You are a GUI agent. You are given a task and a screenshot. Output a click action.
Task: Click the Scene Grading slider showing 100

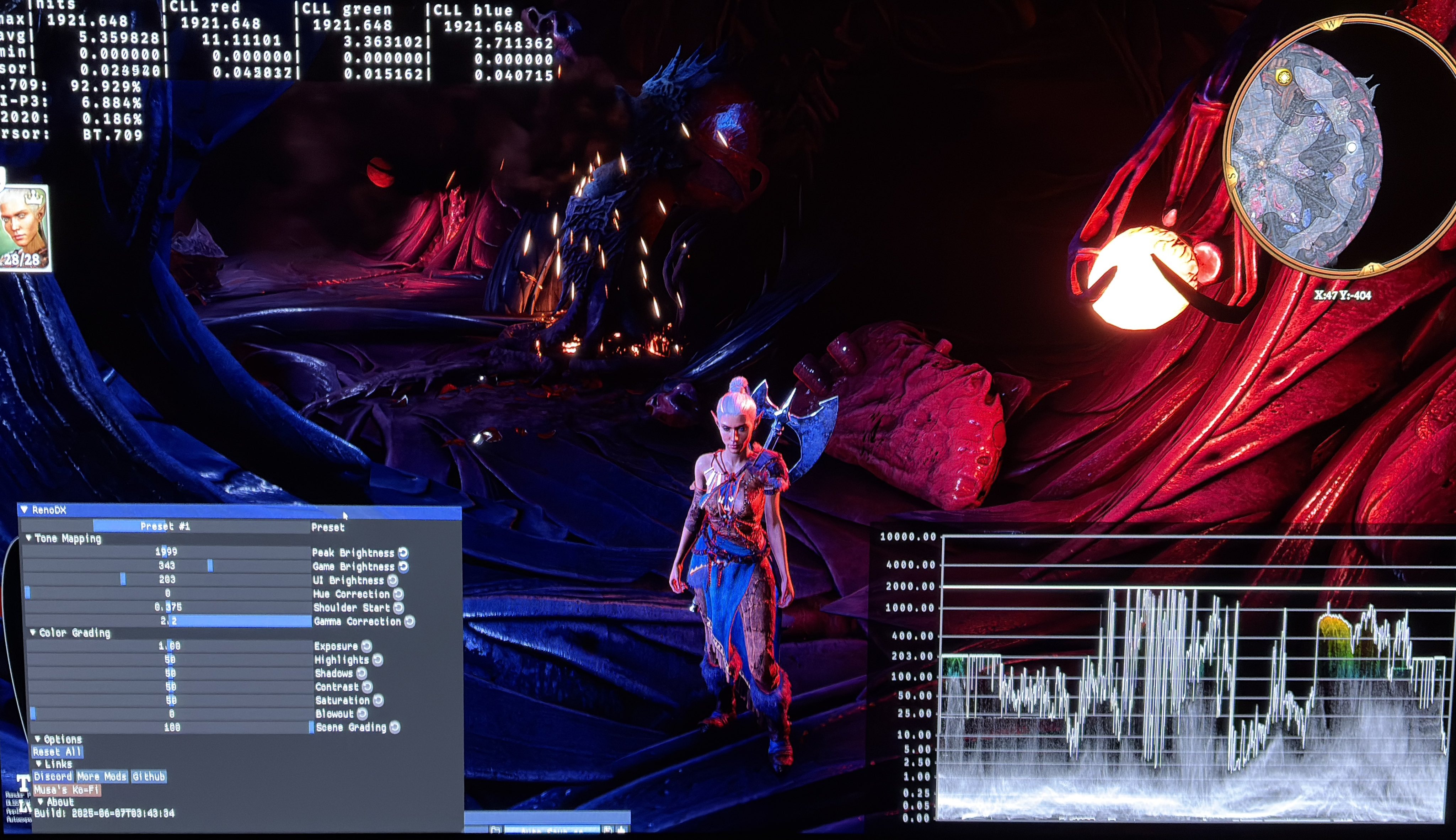pos(172,728)
